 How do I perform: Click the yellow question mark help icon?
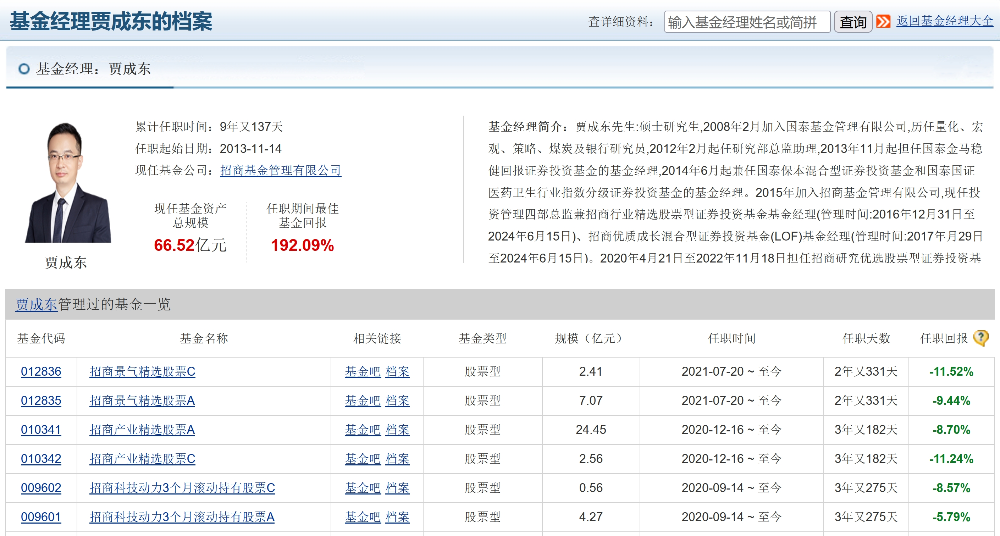tap(981, 338)
